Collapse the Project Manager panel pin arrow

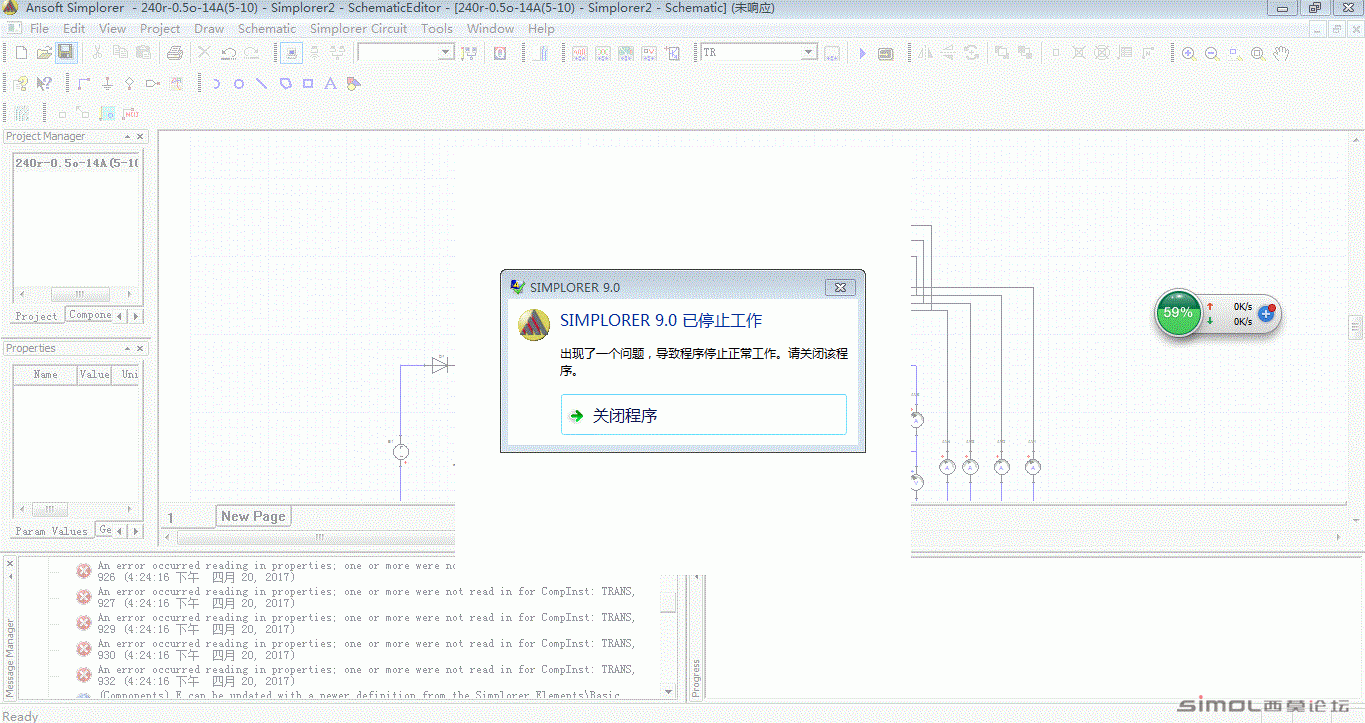pos(127,136)
